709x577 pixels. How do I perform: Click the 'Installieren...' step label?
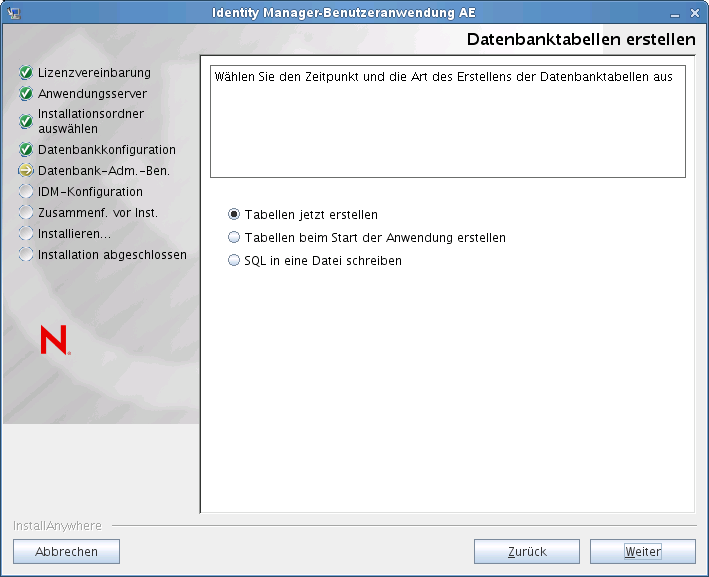[74, 234]
